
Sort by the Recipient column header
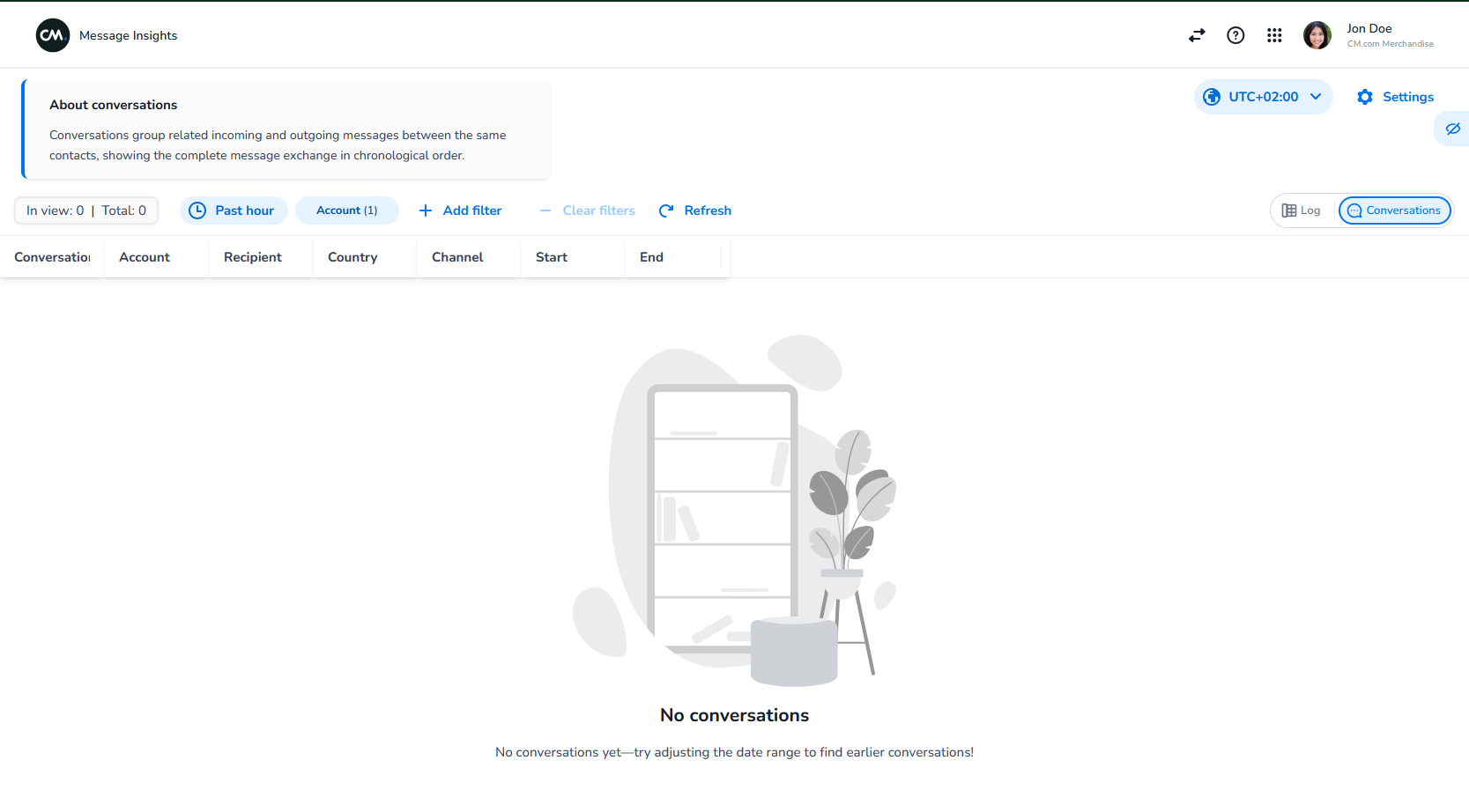tap(253, 257)
